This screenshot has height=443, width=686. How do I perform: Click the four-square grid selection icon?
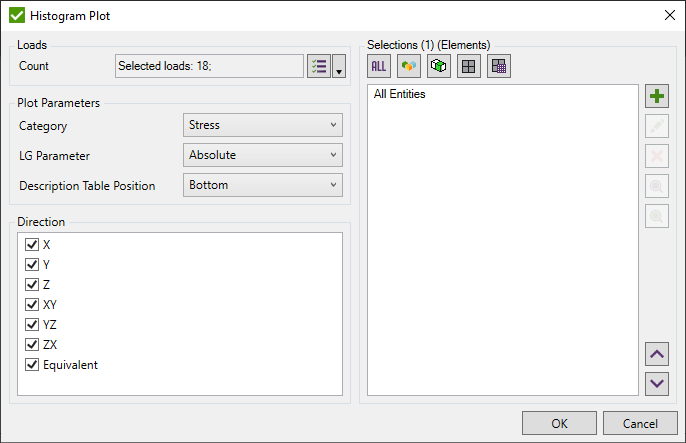(469, 67)
